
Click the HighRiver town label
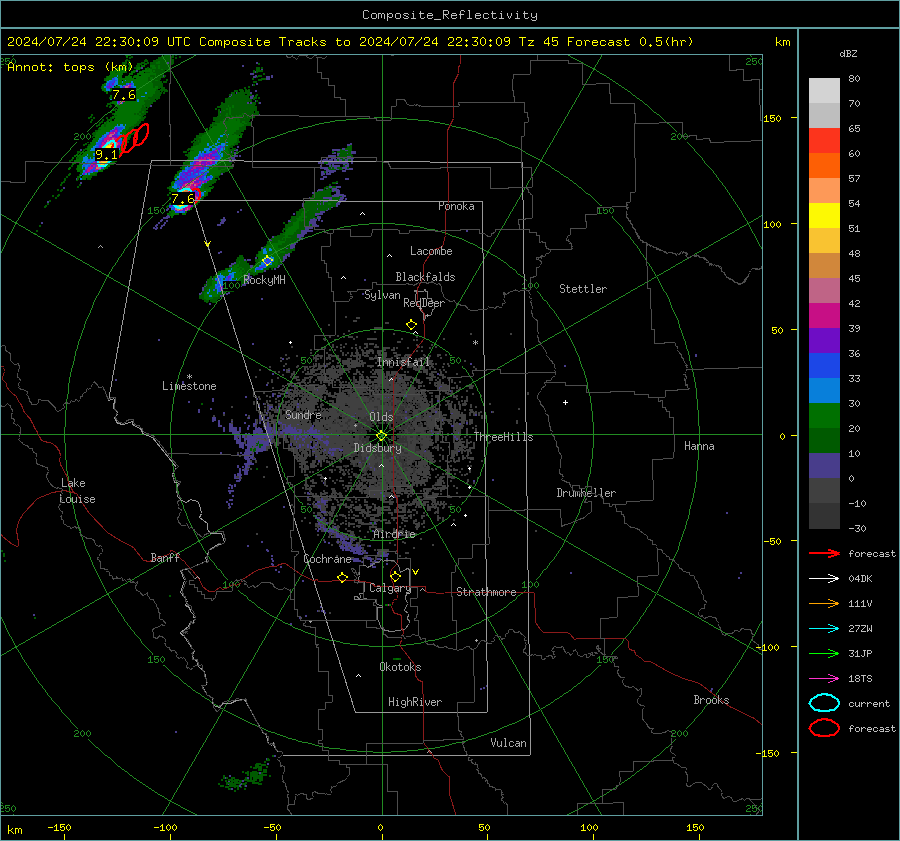(415, 702)
